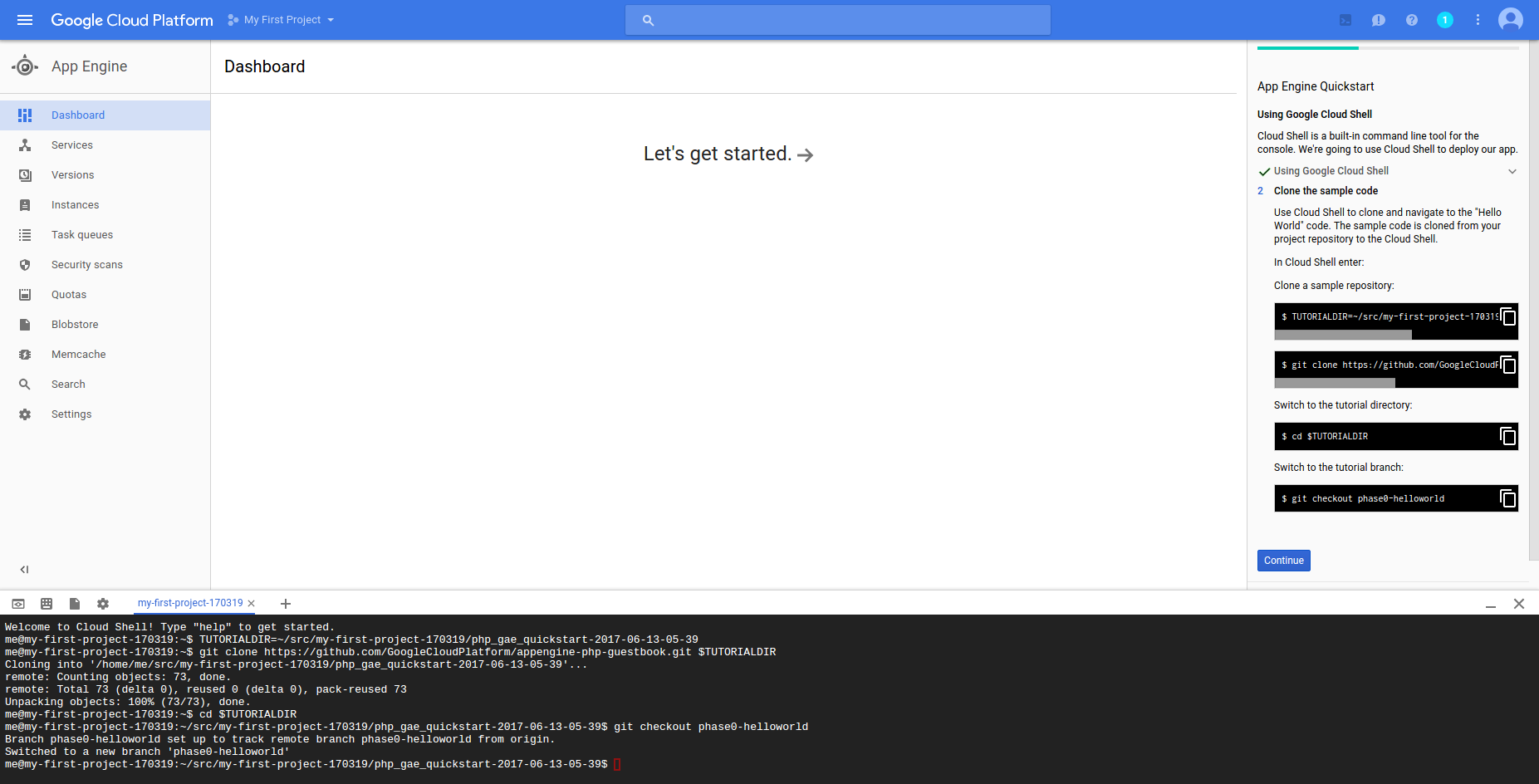Select the my-first-project-170319 shell tab
This screenshot has width=1539, height=784.
190,603
